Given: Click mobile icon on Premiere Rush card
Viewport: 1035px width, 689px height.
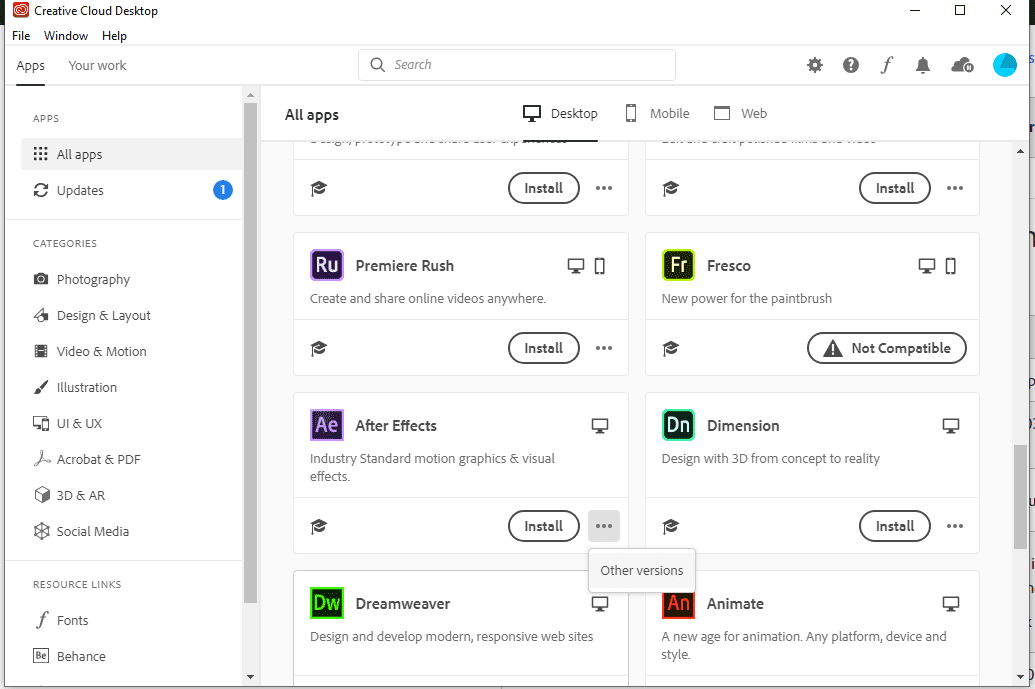Looking at the screenshot, I should (599, 266).
